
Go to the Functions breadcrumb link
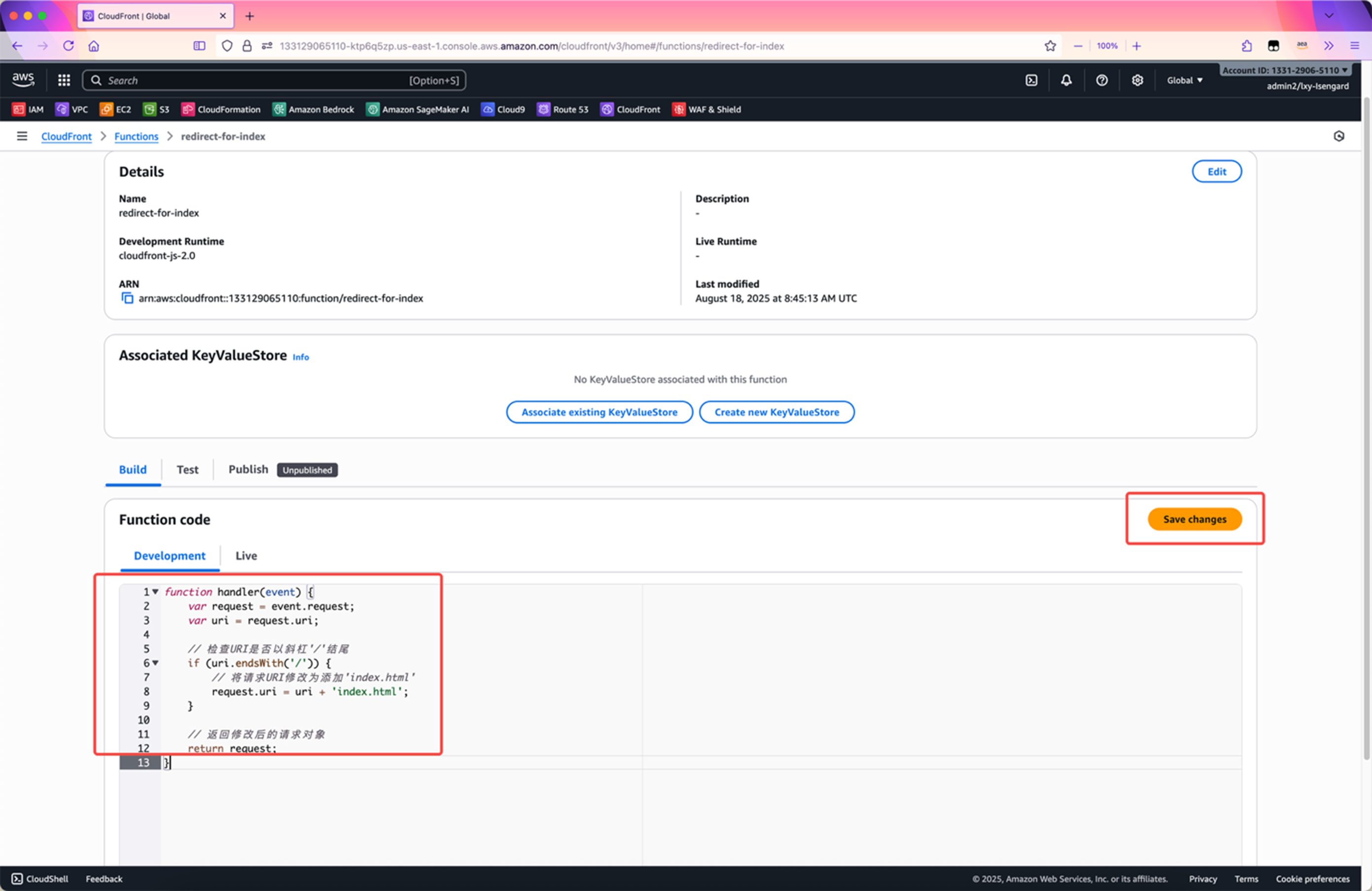click(x=136, y=136)
